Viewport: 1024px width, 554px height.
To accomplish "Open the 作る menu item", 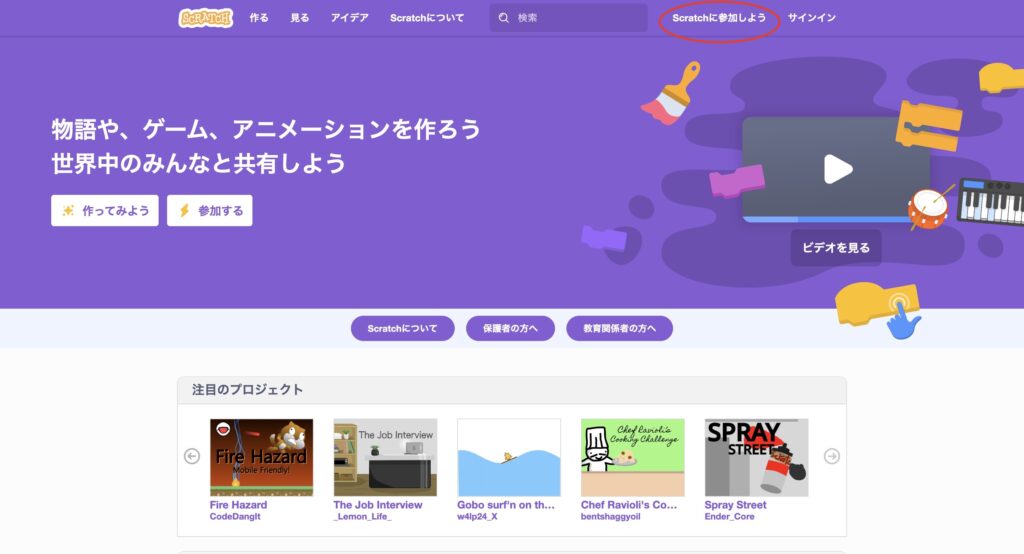I will tap(259, 18).
